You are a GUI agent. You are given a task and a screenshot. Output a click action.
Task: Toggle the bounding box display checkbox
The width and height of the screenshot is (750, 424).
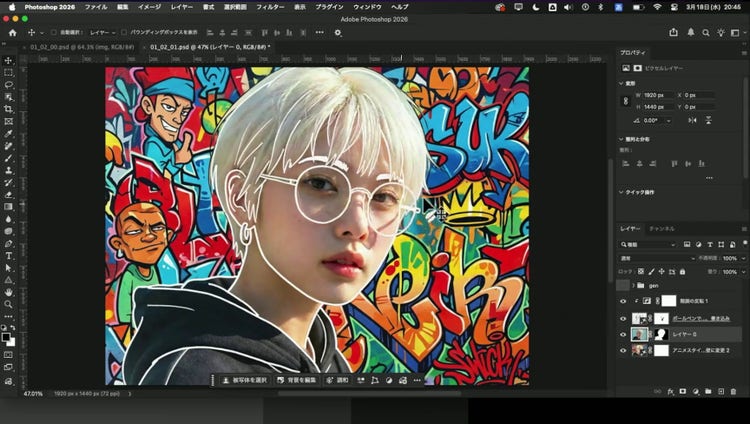pos(125,32)
